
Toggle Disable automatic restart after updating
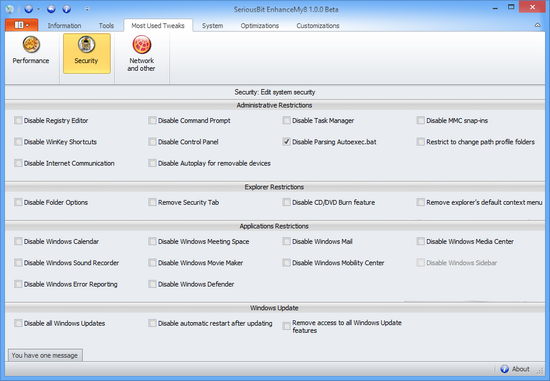(x=152, y=323)
